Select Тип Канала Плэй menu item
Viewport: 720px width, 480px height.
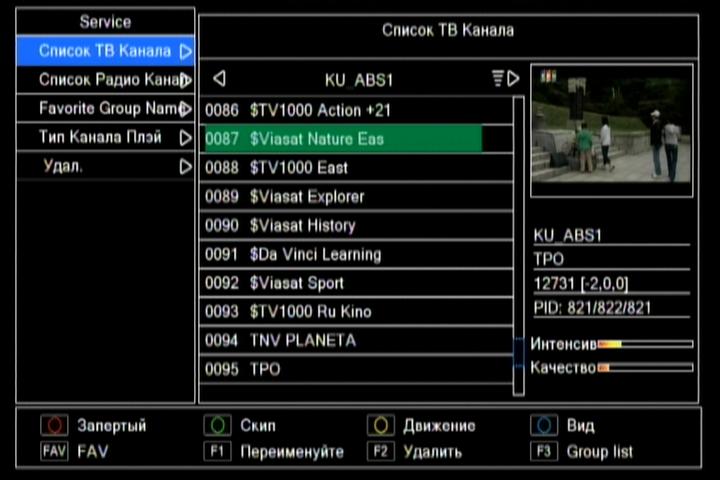click(x=105, y=137)
